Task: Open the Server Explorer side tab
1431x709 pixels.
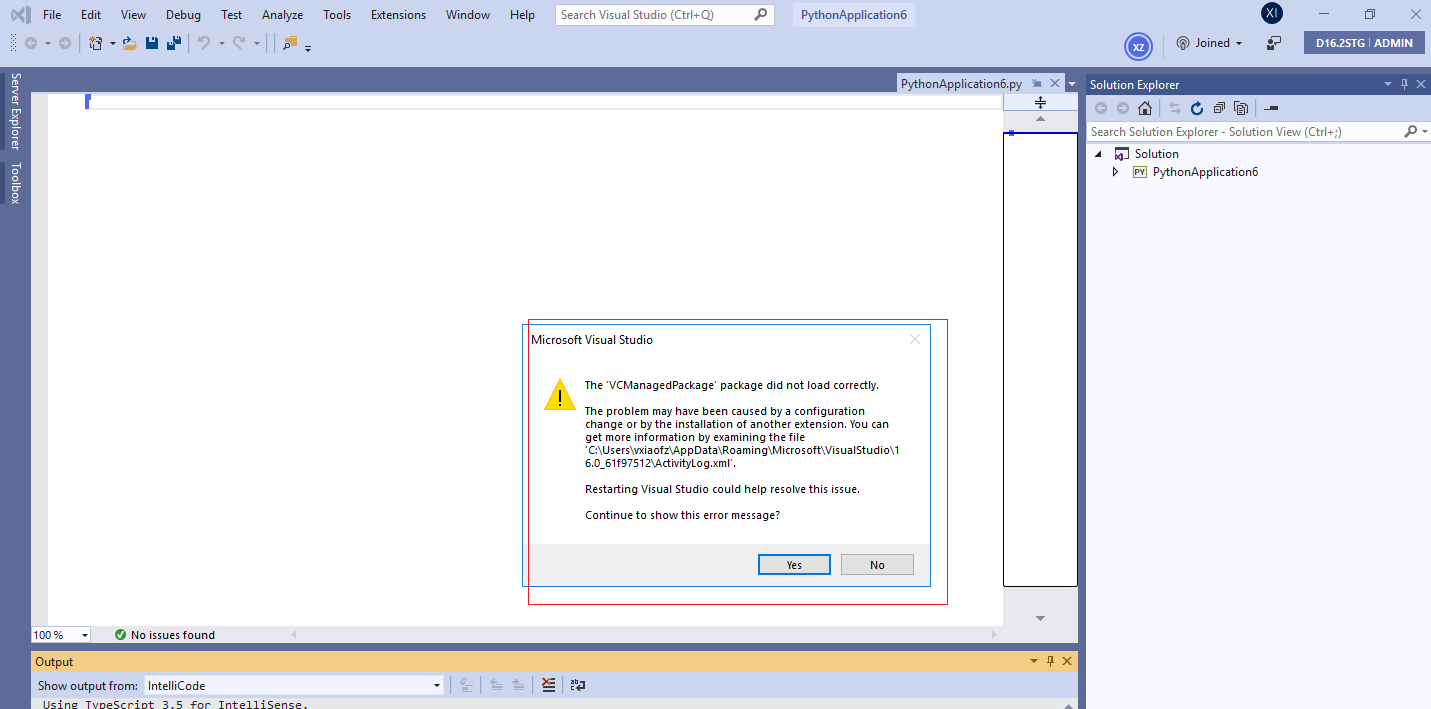Action: pyautogui.click(x=15, y=111)
